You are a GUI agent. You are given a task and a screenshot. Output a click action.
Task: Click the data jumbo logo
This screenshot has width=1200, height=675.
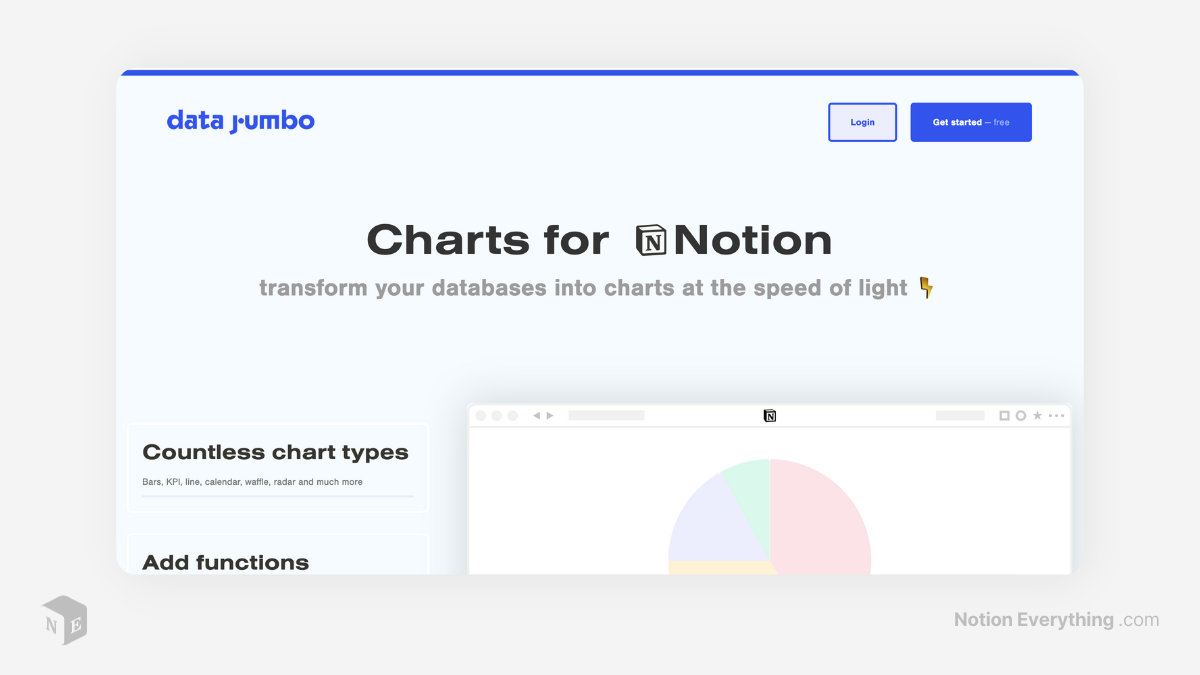(240, 120)
